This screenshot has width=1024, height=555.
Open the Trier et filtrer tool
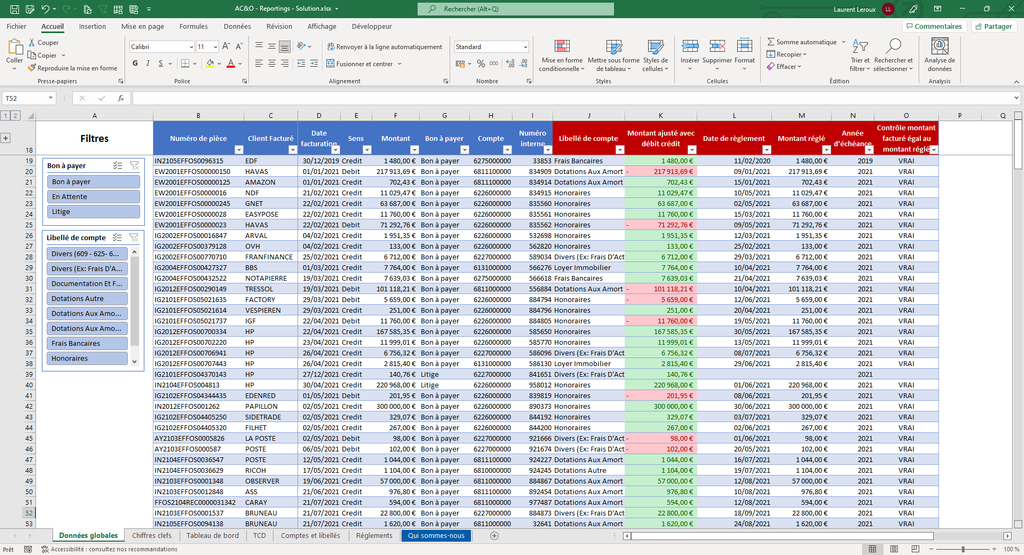[860, 49]
